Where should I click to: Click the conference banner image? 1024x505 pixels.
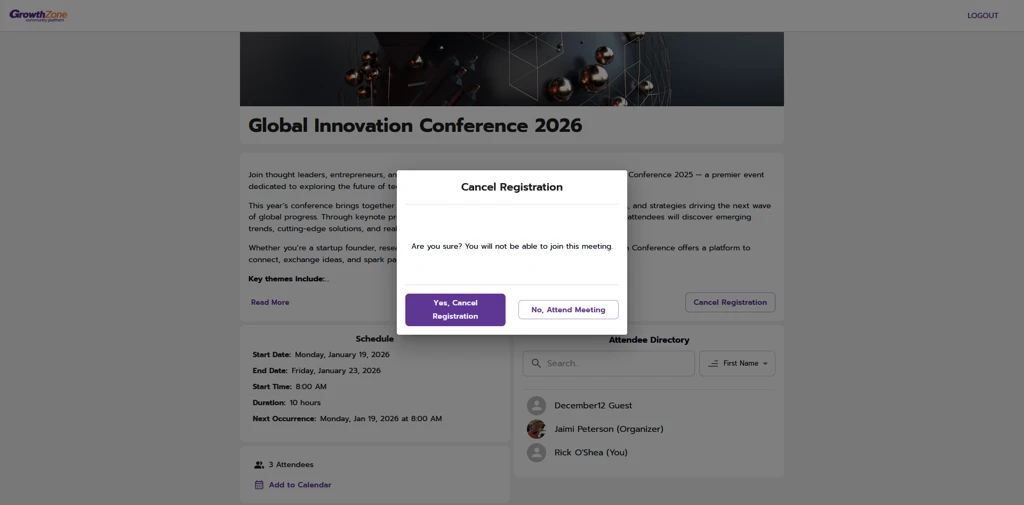click(x=512, y=68)
